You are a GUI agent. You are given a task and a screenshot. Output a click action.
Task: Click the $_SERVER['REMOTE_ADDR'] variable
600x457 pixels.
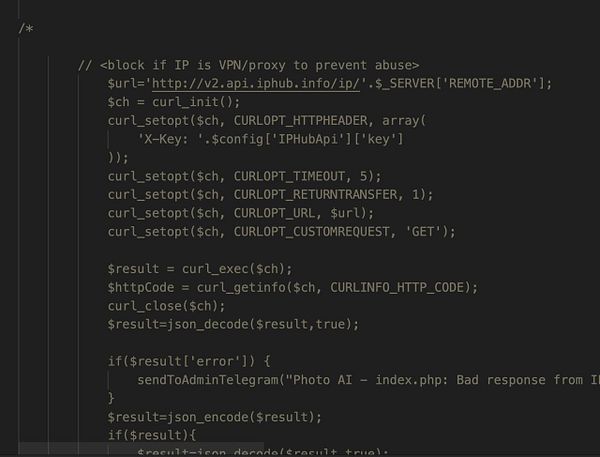pos(460,83)
